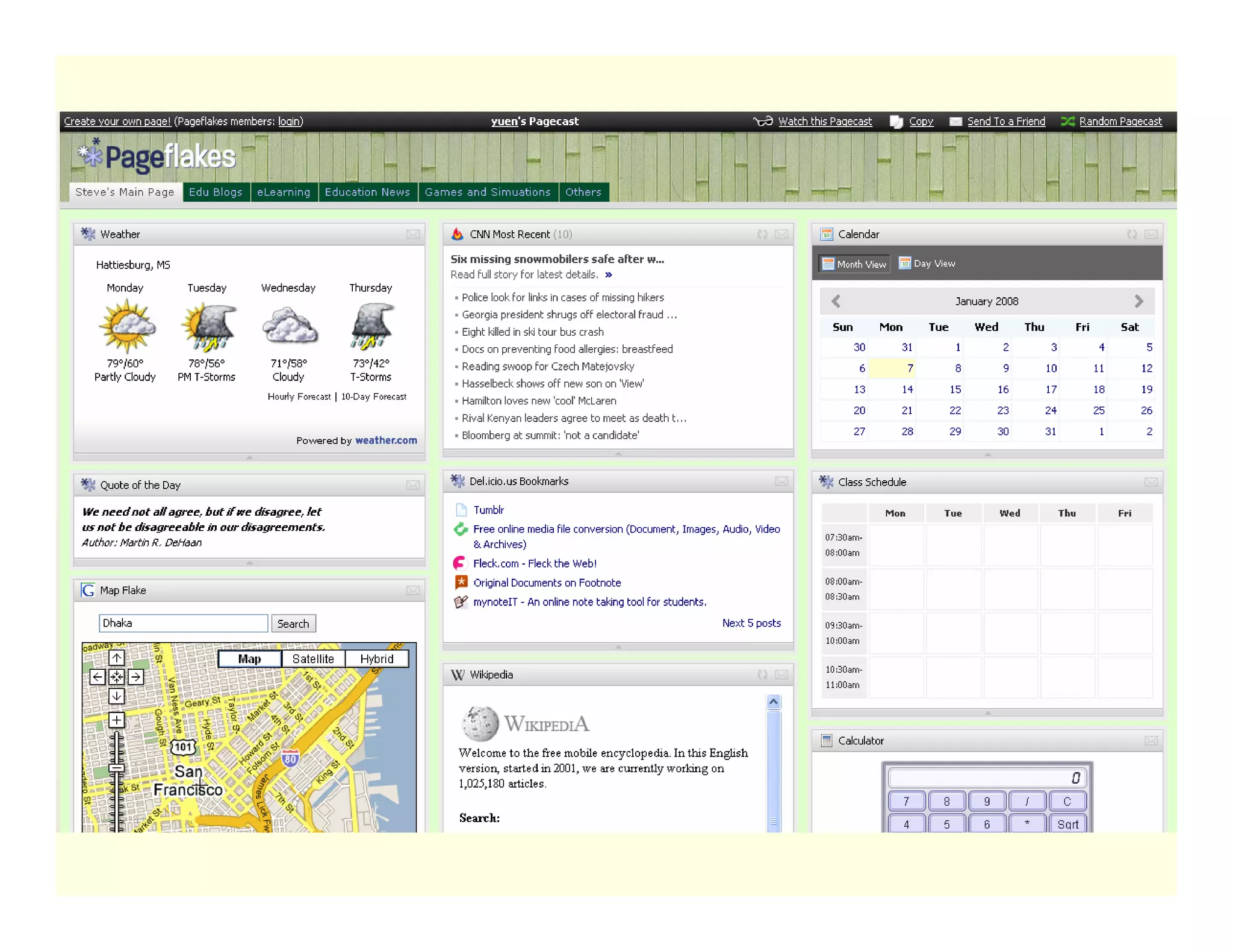Viewport: 1233px width, 952px height.
Task: Switch calendar to Month View
Action: pos(854,264)
